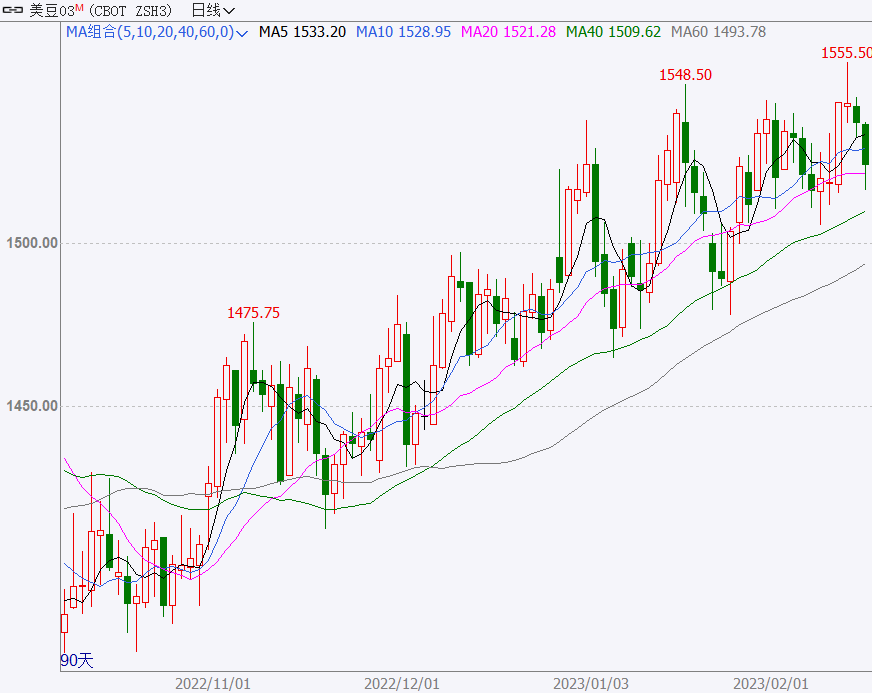Click the 1475.75 high price label
872x693 pixels.
point(254,313)
